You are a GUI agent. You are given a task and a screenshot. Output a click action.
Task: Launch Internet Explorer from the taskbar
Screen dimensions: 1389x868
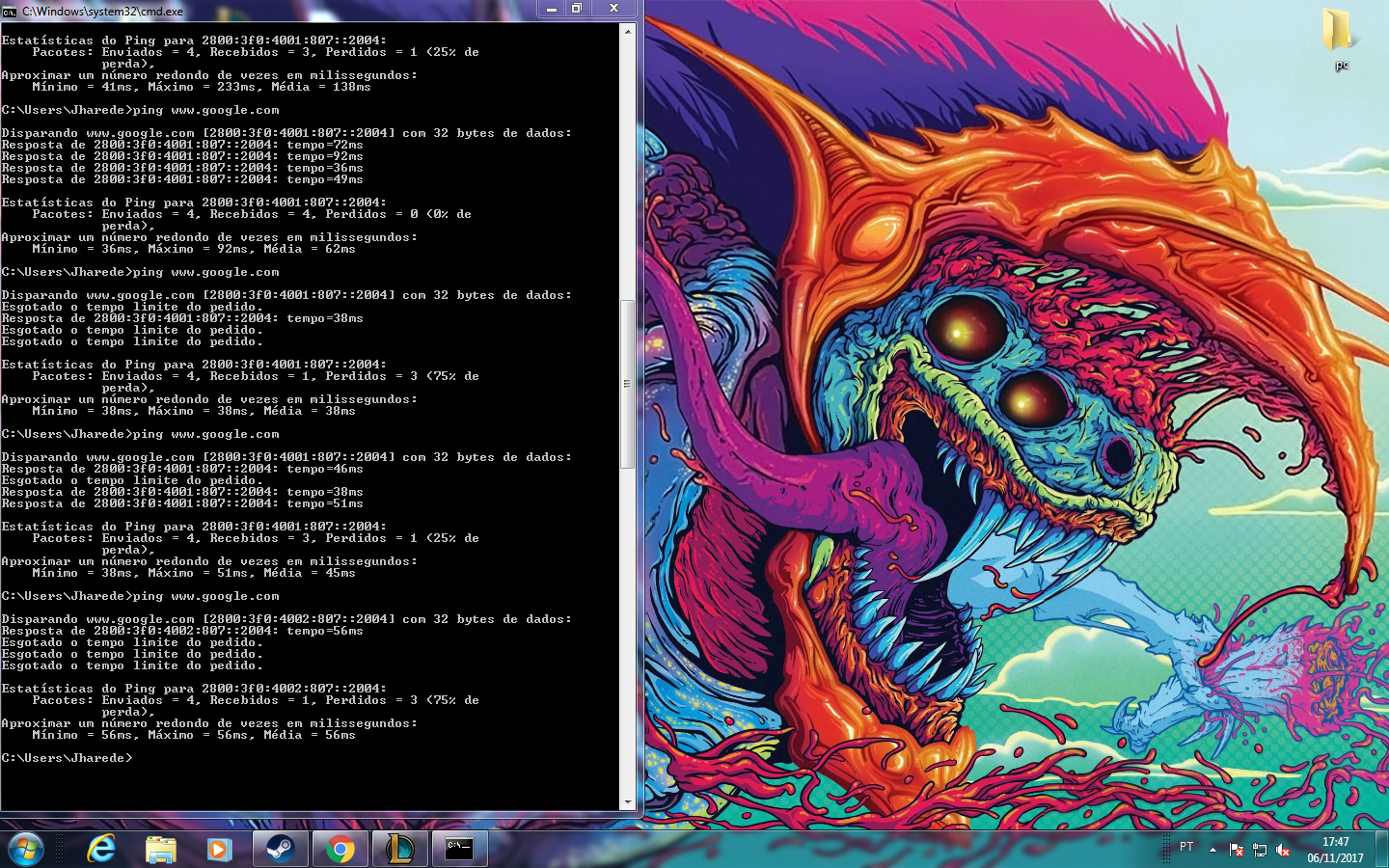click(x=100, y=849)
